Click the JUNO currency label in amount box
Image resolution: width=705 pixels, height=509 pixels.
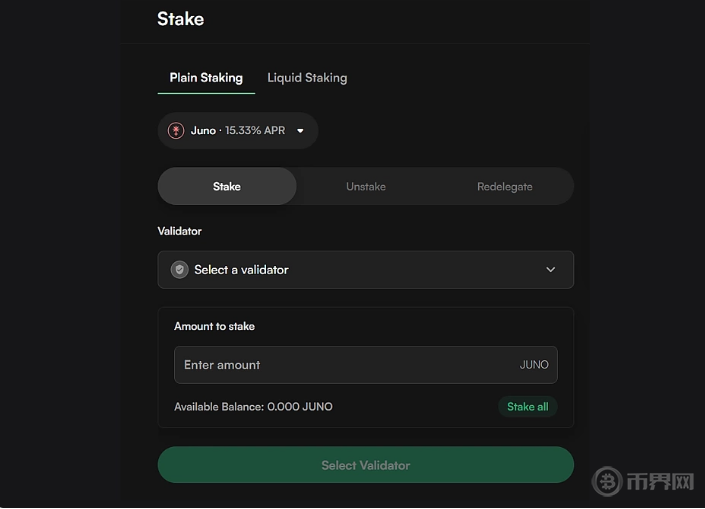534,365
